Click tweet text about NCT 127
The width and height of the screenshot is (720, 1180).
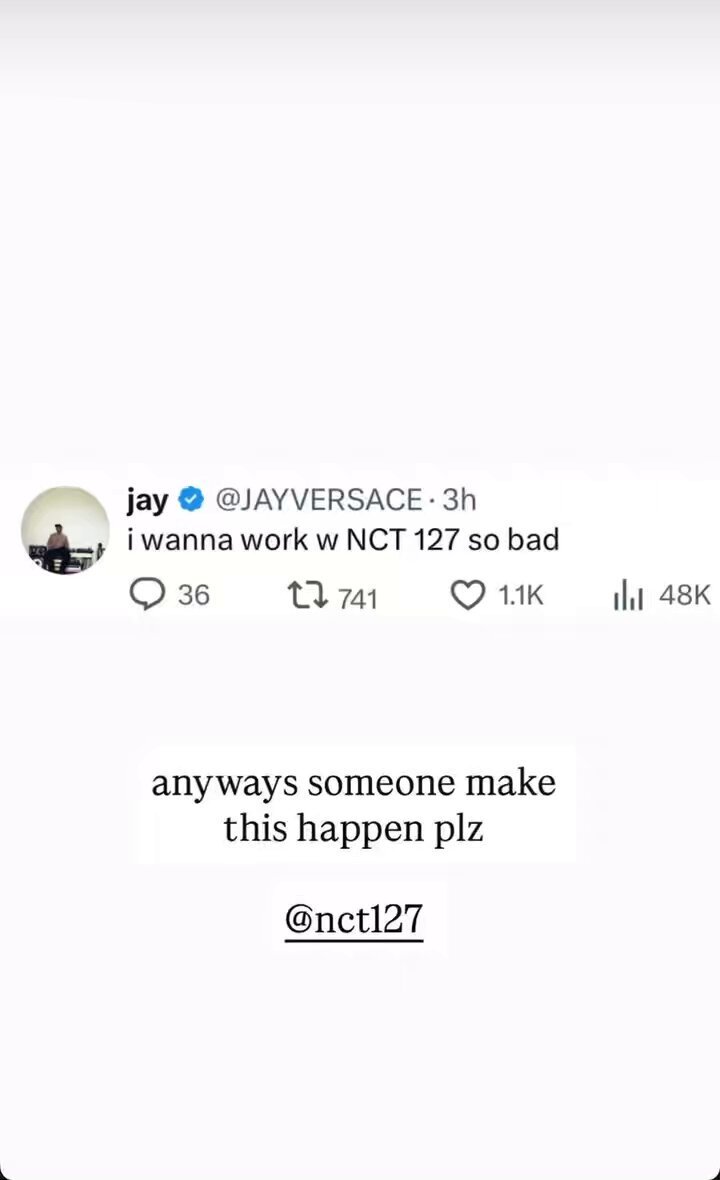point(343,540)
